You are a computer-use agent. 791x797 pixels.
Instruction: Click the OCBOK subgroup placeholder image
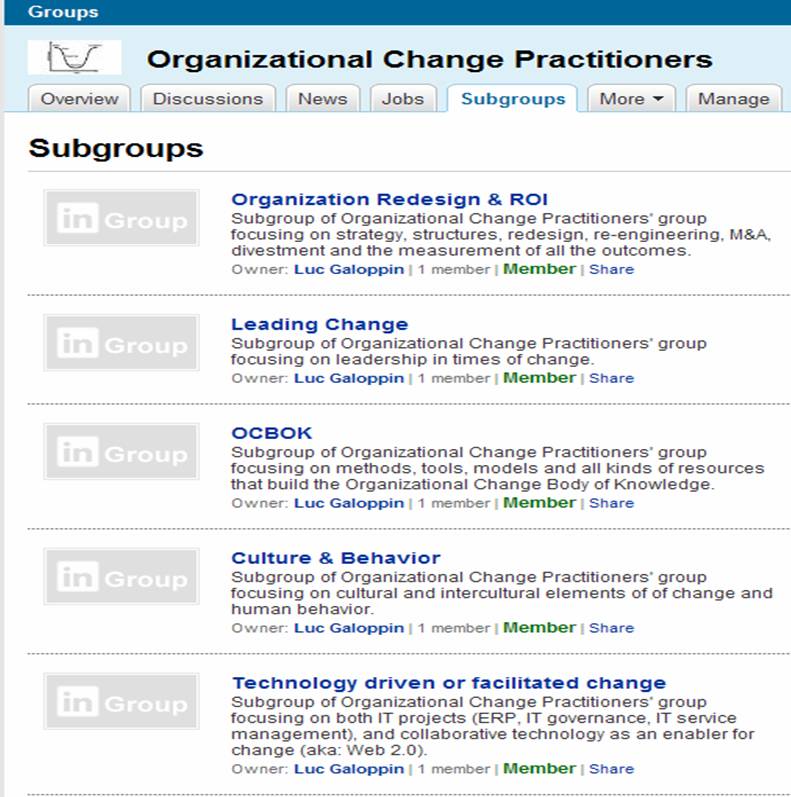click(x=121, y=451)
